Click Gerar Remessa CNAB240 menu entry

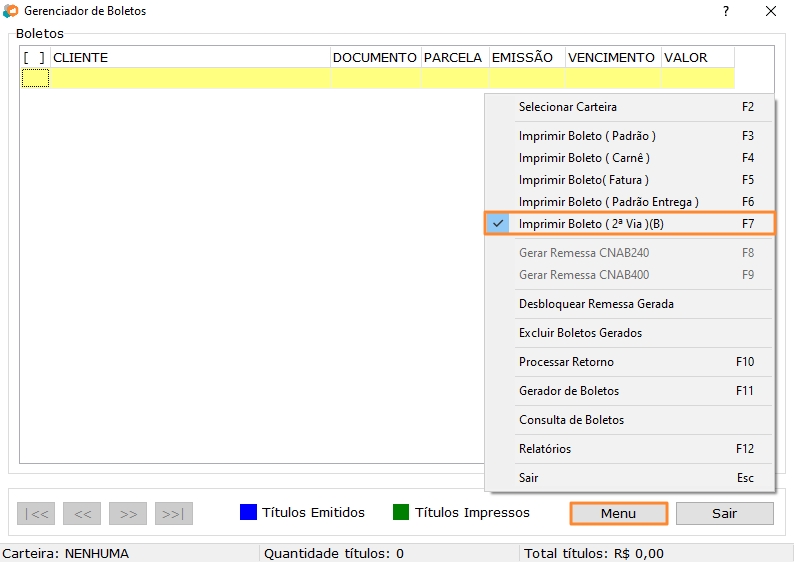629,253
